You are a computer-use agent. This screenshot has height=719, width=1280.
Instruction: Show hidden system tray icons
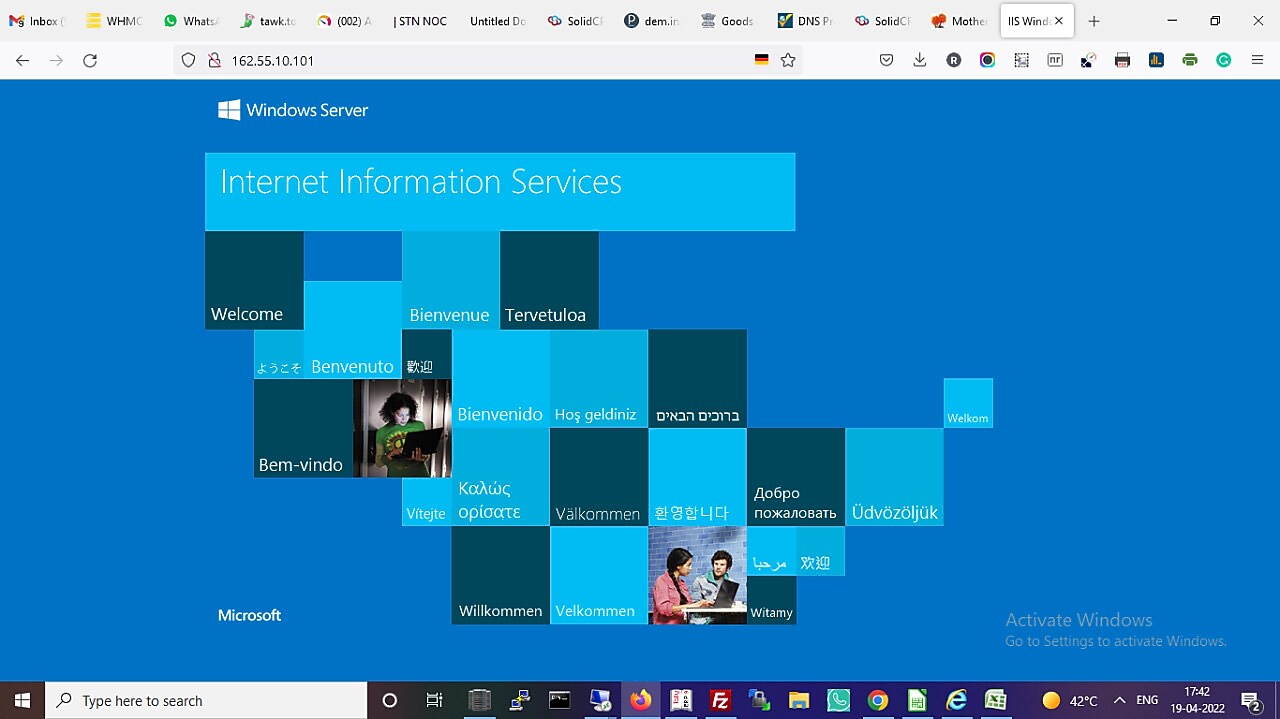(1119, 700)
